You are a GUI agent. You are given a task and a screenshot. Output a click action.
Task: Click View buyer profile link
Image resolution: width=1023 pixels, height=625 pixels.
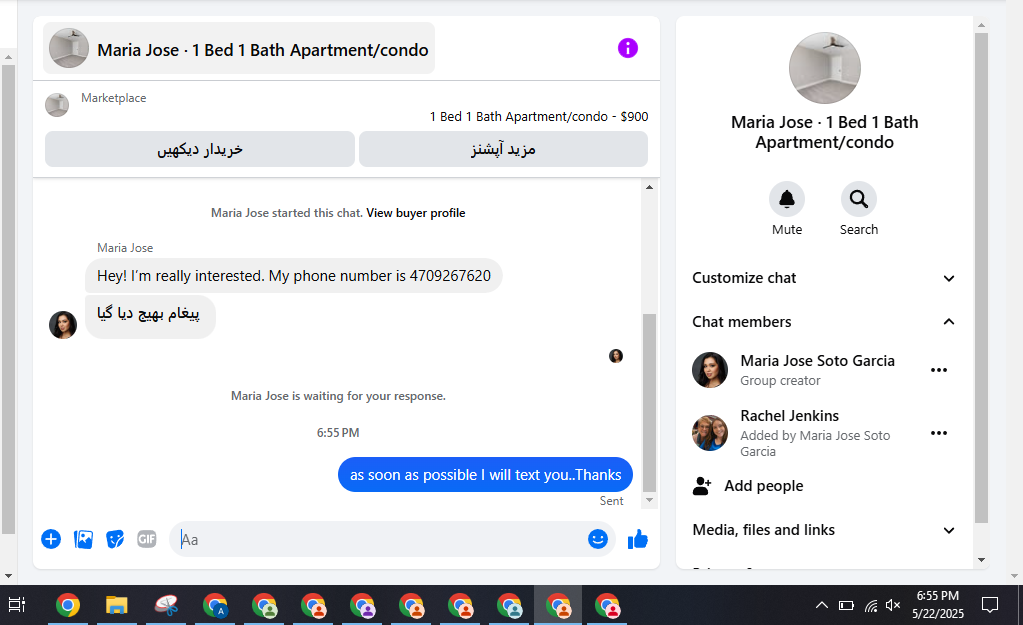[416, 213]
